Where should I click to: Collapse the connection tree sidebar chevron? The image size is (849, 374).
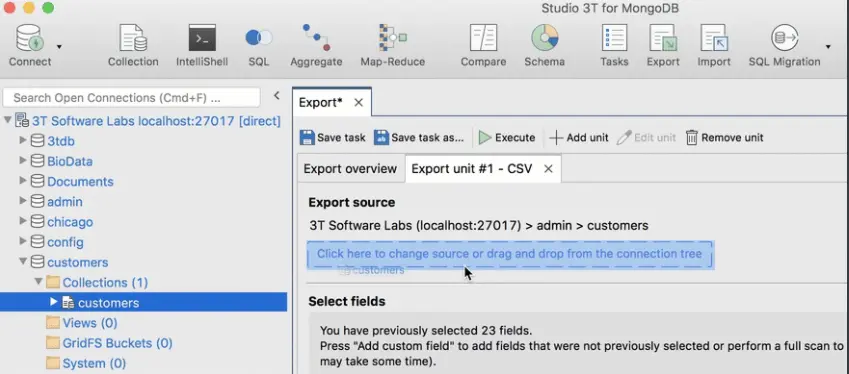(277, 95)
